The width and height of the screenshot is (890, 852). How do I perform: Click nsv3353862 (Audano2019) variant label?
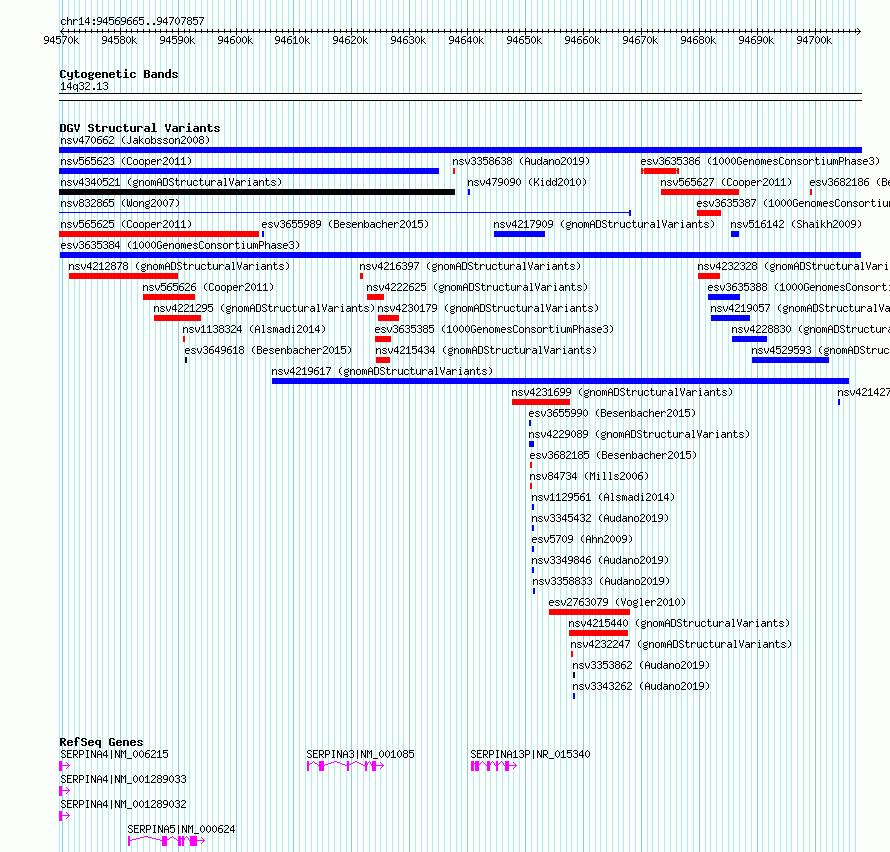tap(641, 665)
